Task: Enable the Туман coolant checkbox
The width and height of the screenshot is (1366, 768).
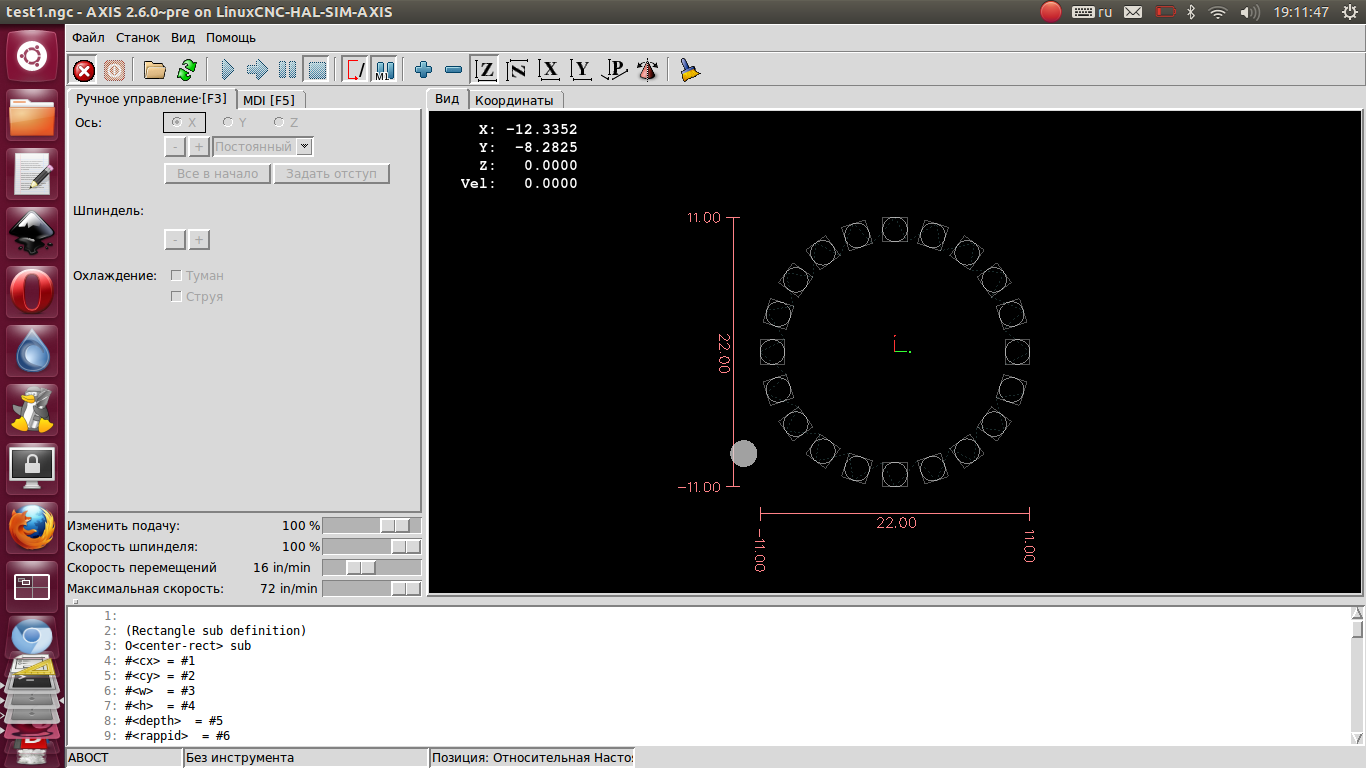Action: click(x=177, y=275)
